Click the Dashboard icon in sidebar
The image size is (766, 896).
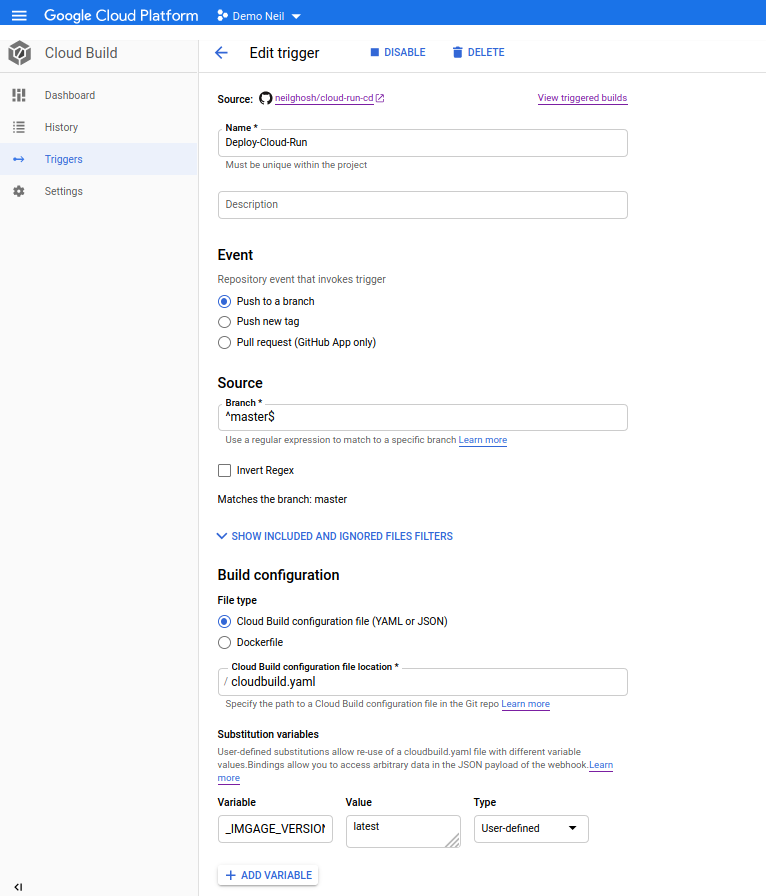click(x=18, y=95)
